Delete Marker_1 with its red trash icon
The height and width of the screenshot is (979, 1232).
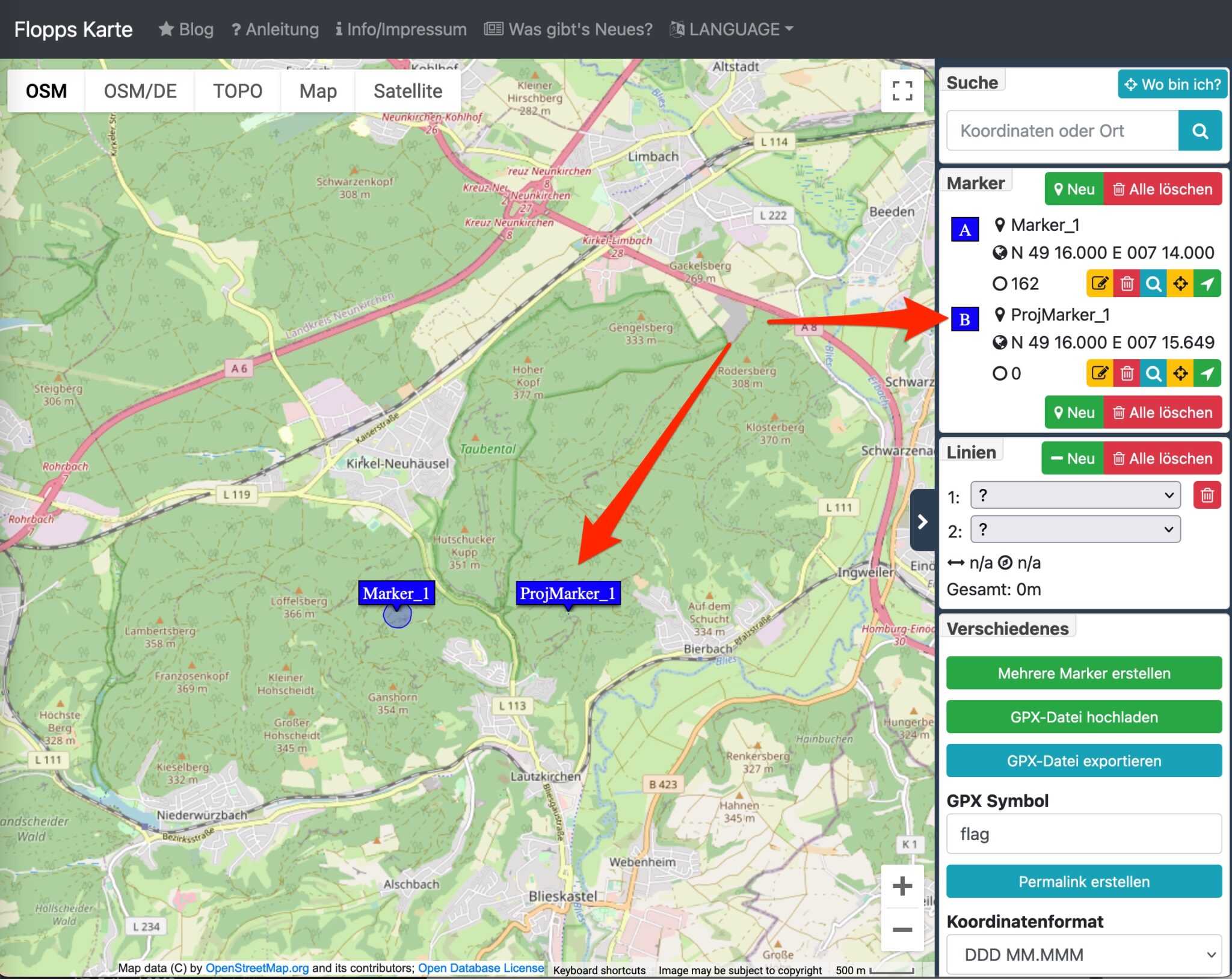1127,283
